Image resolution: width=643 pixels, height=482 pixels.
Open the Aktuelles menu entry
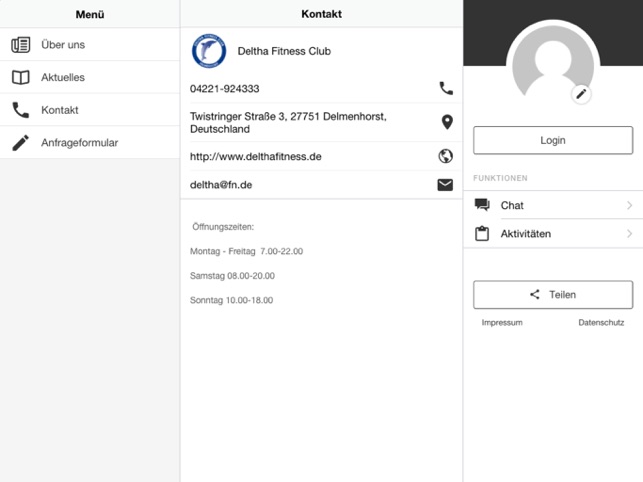coord(90,78)
